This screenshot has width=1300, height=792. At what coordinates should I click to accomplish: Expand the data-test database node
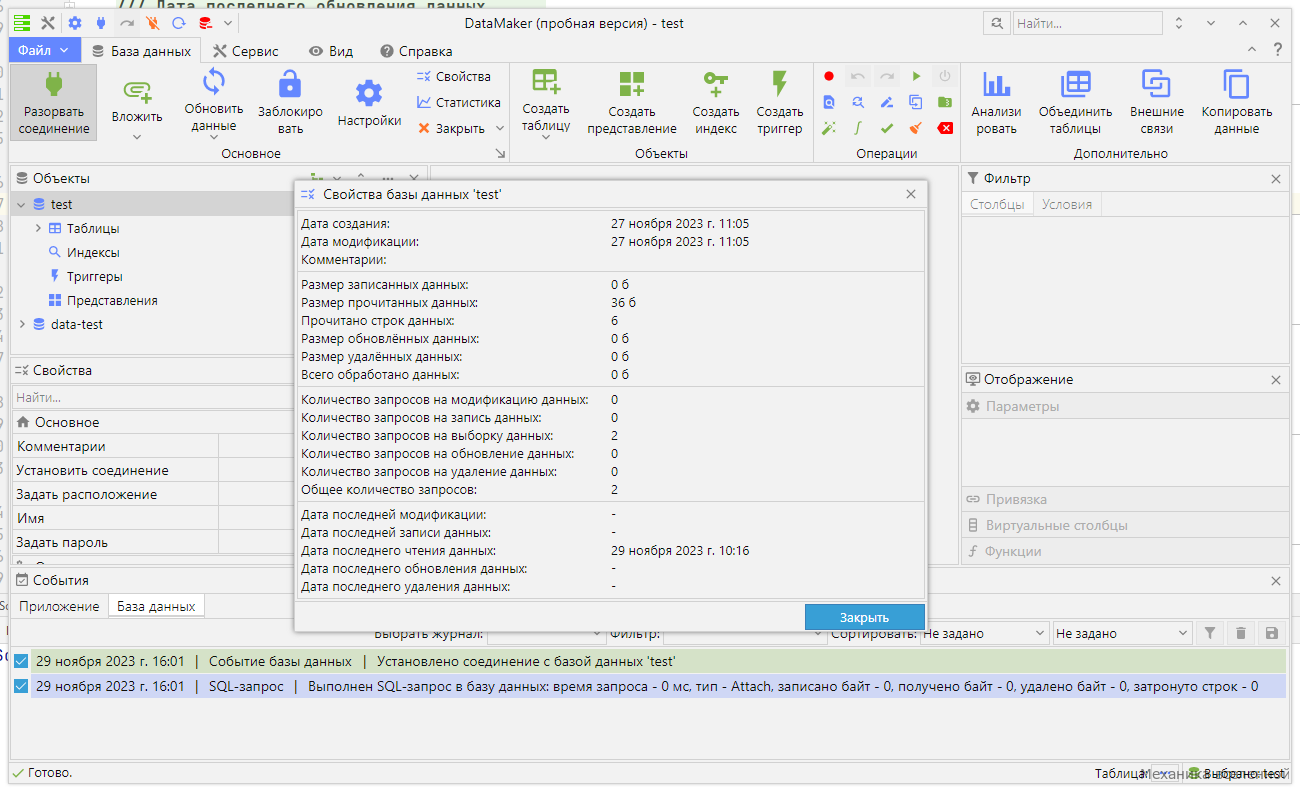point(21,324)
